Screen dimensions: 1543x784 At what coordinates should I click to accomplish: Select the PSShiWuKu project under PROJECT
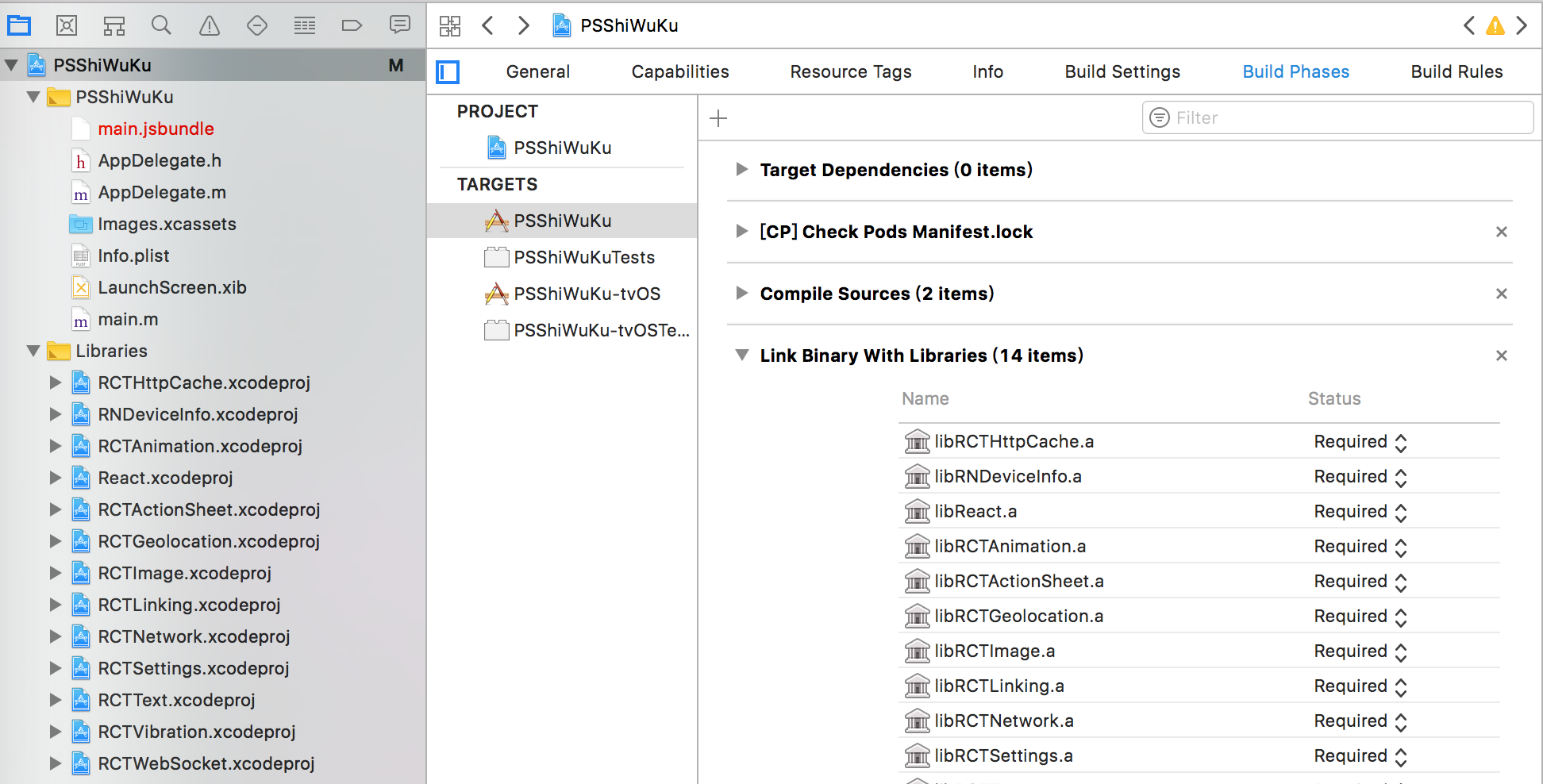pos(562,148)
